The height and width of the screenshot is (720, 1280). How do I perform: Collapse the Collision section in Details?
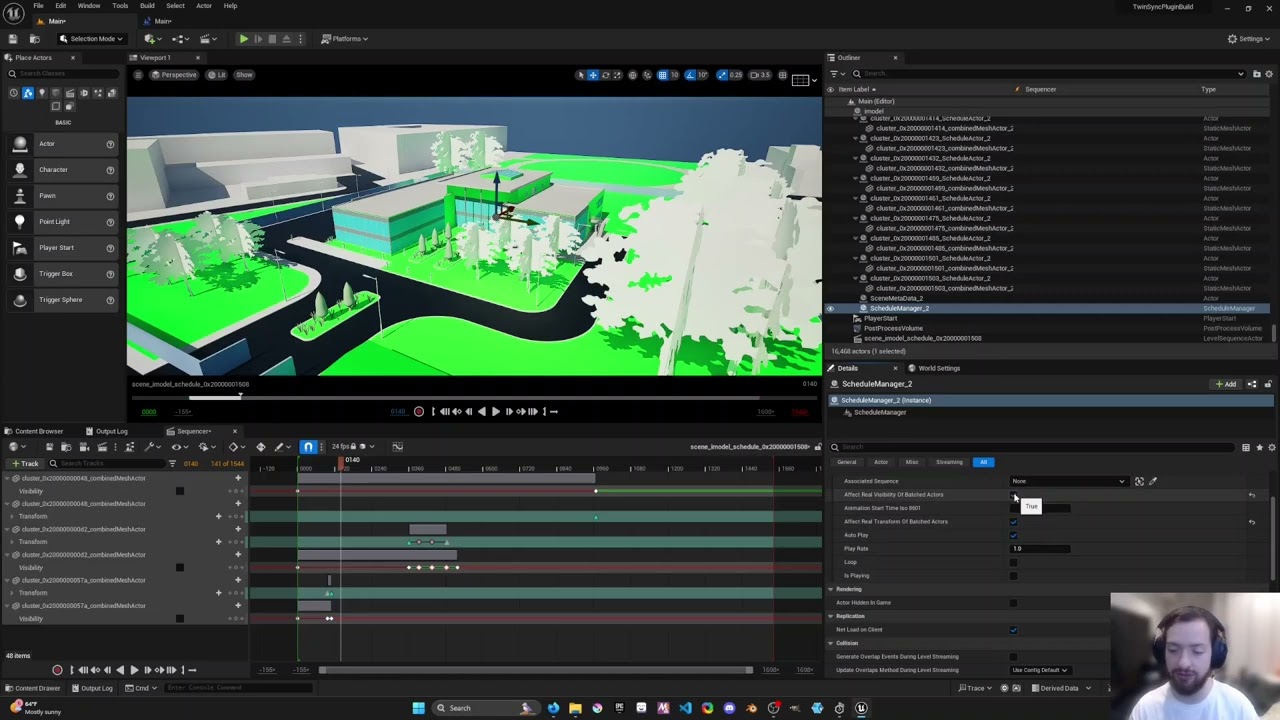[830, 644]
